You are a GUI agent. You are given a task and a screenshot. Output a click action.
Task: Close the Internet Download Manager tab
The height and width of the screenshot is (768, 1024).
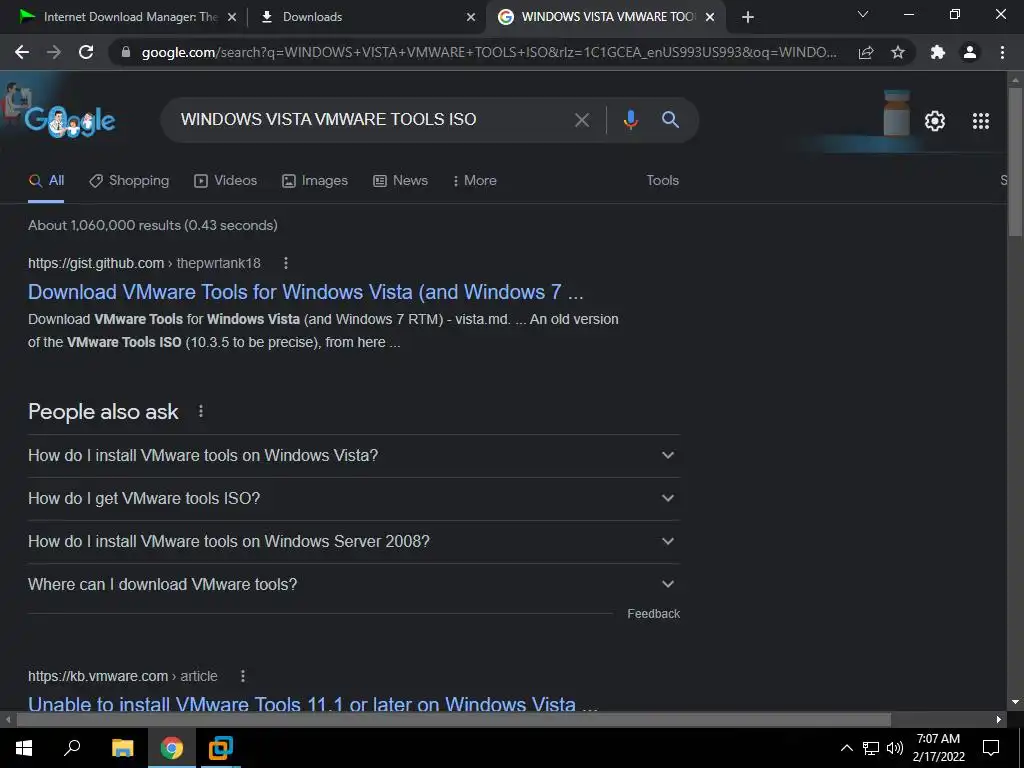(231, 17)
